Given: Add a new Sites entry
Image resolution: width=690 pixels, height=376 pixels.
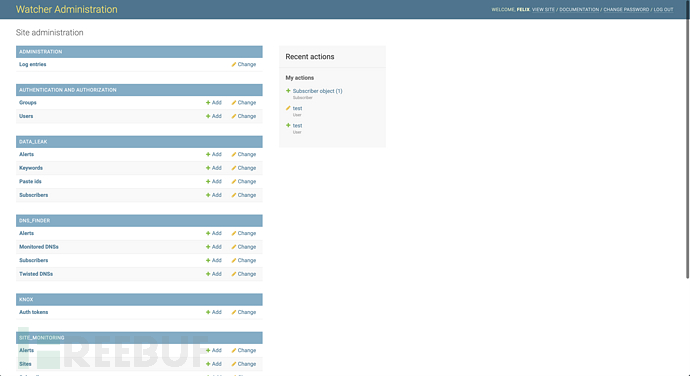Looking at the screenshot, I should click(x=214, y=364).
